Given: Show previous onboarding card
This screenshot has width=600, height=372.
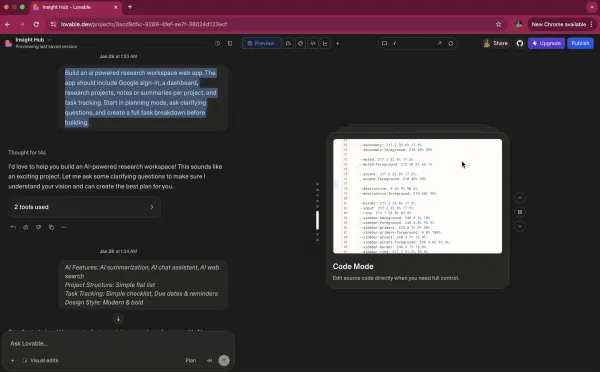Looking at the screenshot, I should (x=520, y=198).
